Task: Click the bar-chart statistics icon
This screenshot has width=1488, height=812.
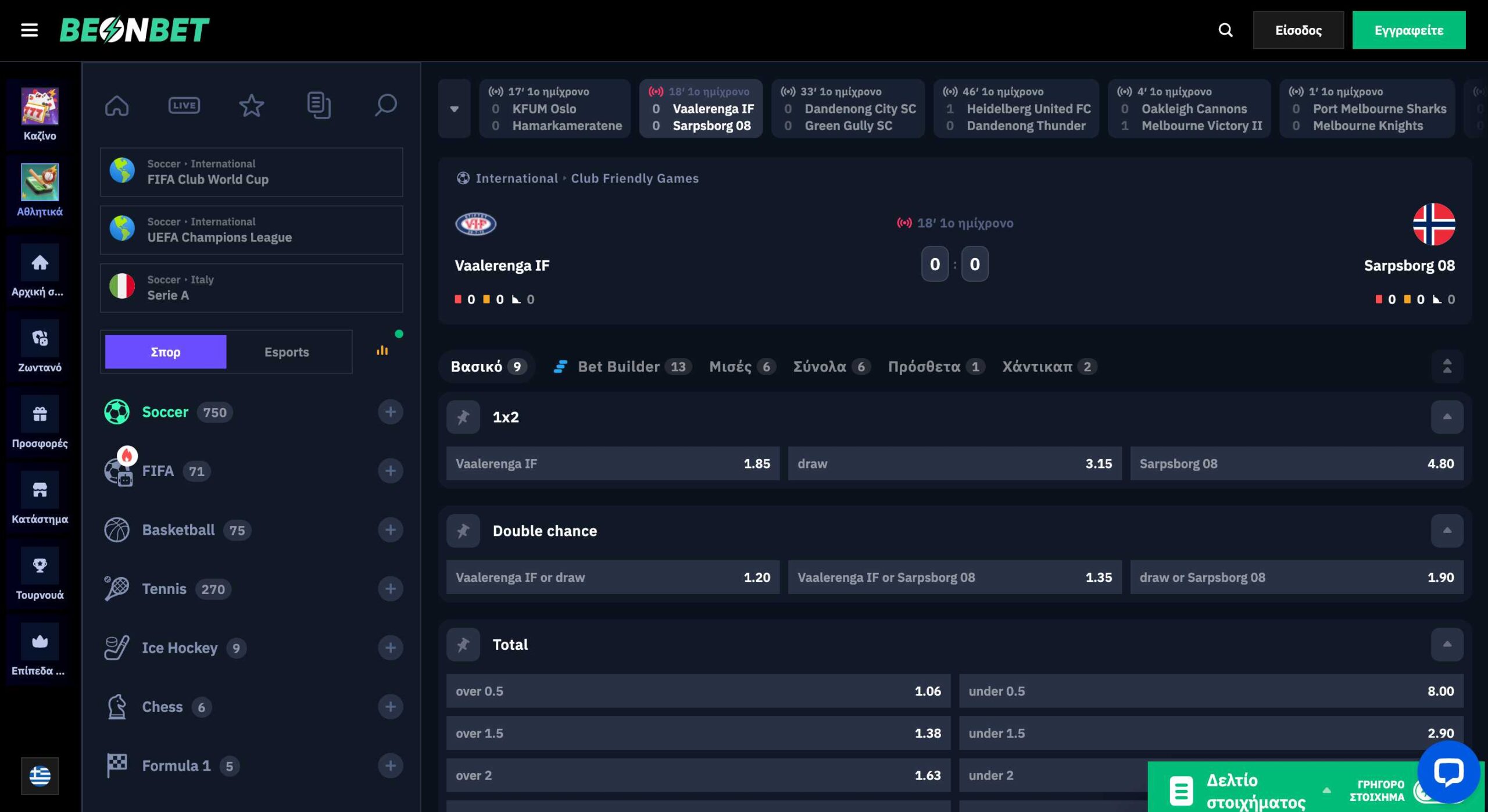Action: click(x=382, y=350)
